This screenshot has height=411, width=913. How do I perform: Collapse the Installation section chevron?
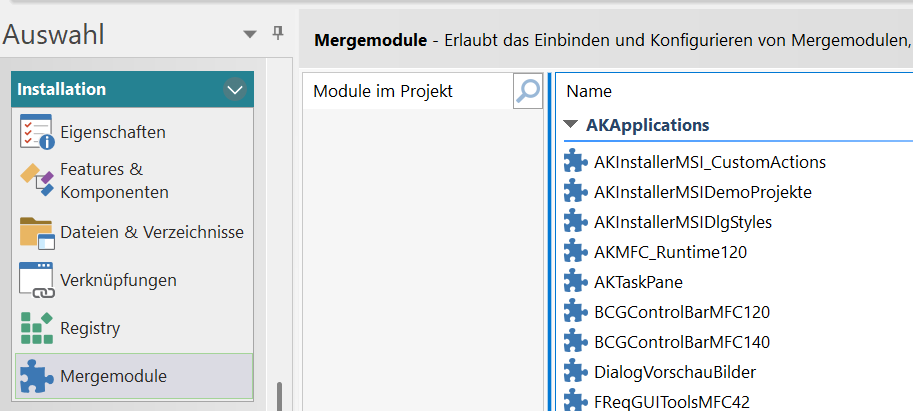[x=235, y=90]
